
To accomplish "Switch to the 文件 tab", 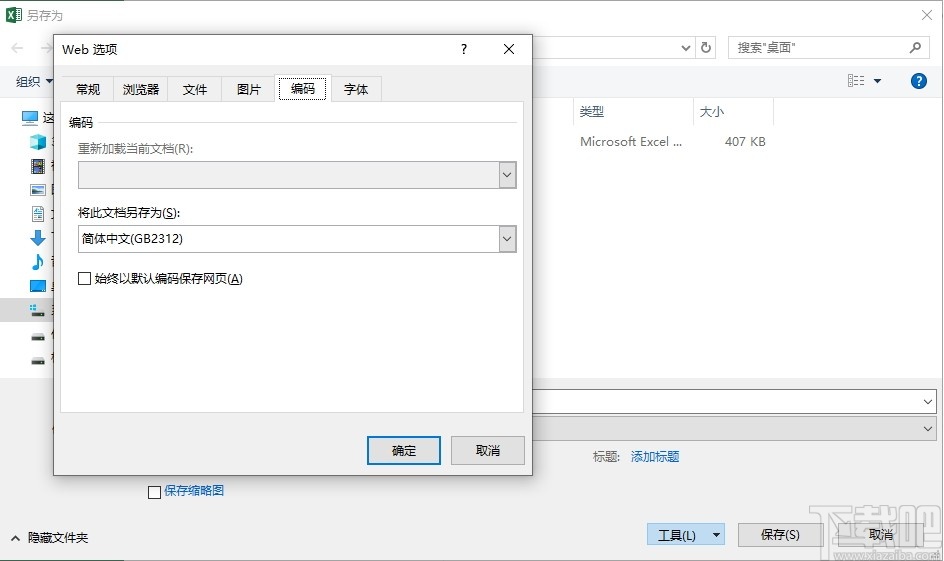I will tap(194, 90).
